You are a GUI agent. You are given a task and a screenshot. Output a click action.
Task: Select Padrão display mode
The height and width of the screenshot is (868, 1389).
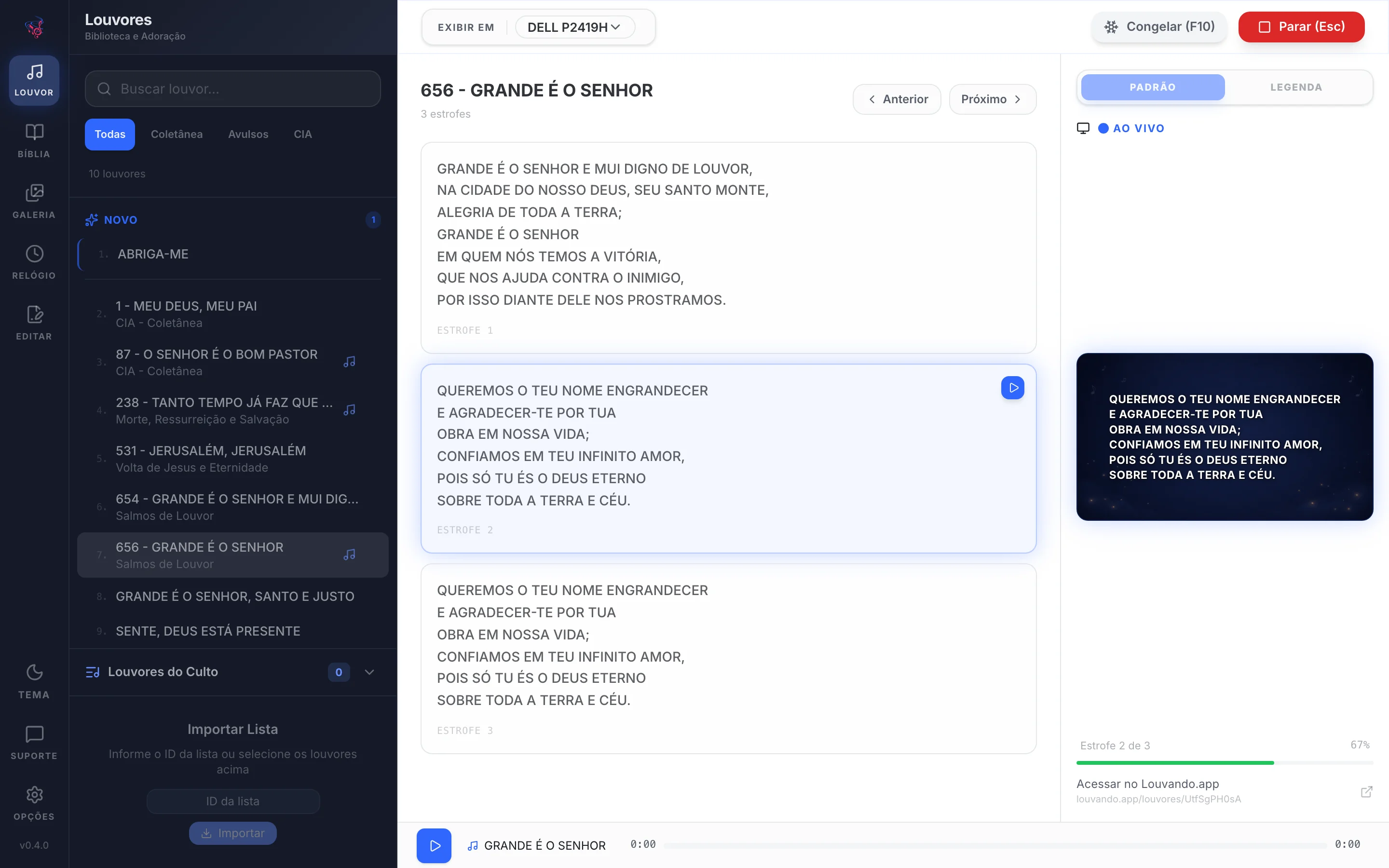click(x=1153, y=87)
